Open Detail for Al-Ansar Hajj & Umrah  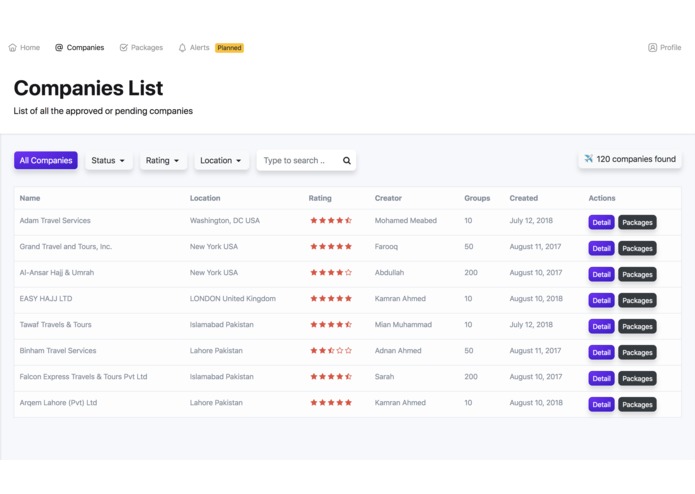tap(601, 274)
